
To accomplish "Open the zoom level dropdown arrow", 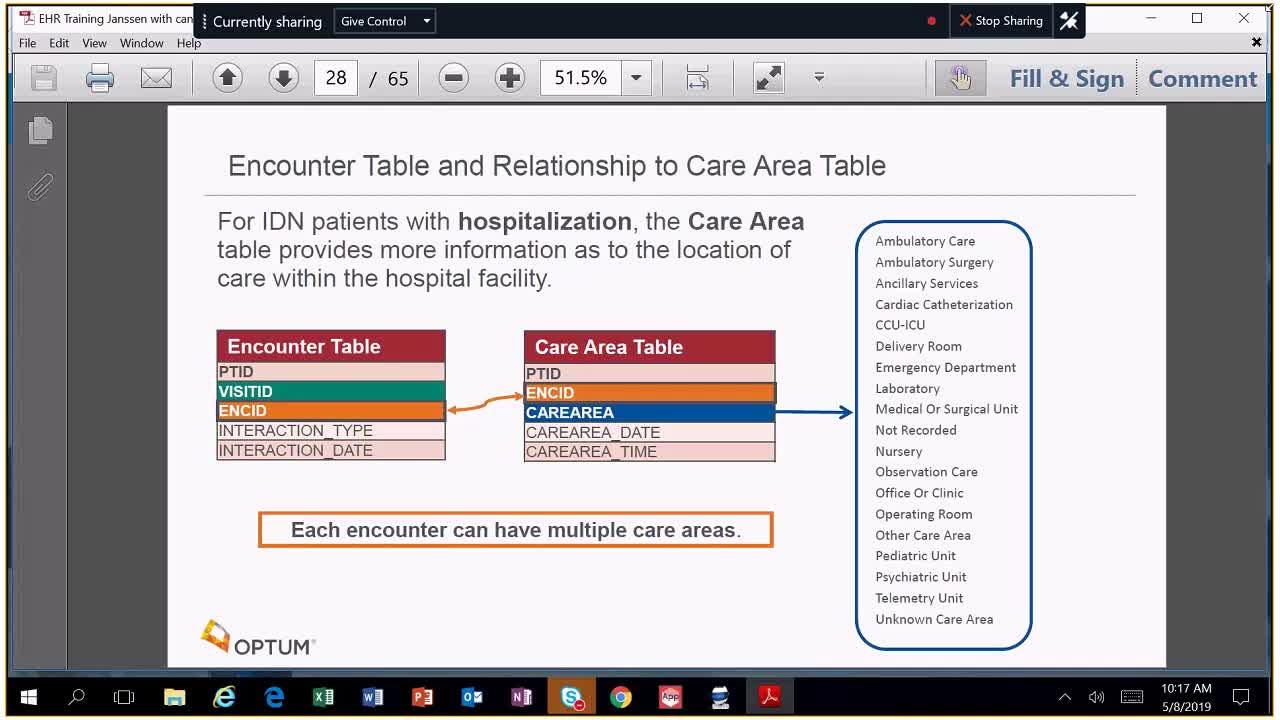I will (x=636, y=78).
